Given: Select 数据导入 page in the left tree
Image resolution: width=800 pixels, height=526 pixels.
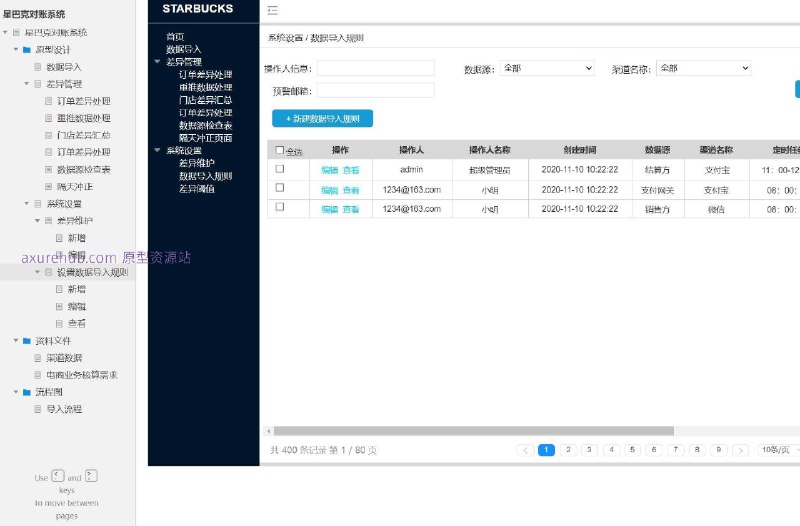Looking at the screenshot, I should (64, 67).
